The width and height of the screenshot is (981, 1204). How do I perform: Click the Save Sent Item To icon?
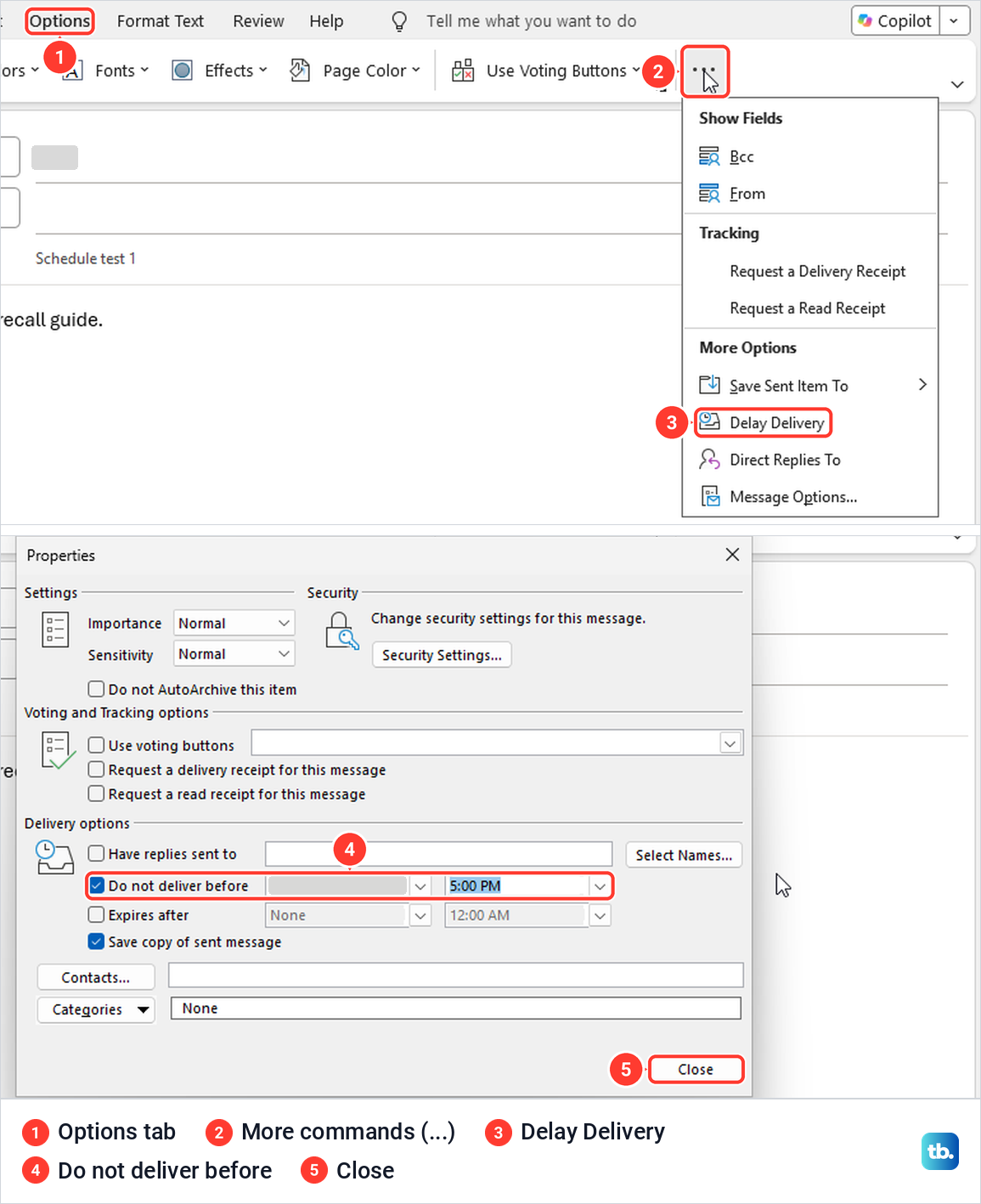coord(709,385)
